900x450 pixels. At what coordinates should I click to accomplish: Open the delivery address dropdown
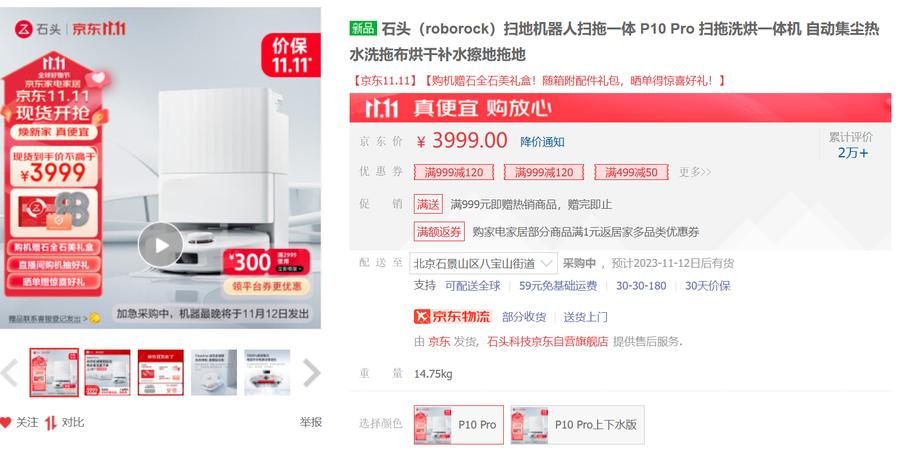483,263
